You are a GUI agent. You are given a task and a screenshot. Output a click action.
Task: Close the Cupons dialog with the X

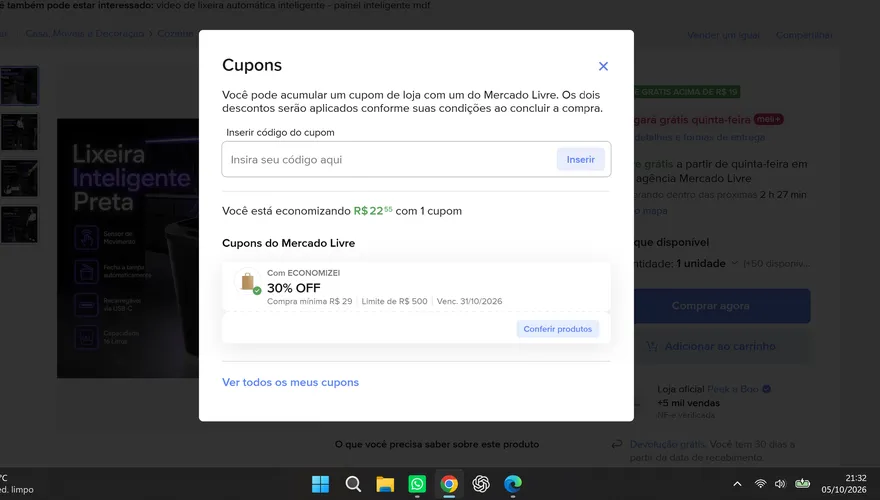(x=603, y=66)
